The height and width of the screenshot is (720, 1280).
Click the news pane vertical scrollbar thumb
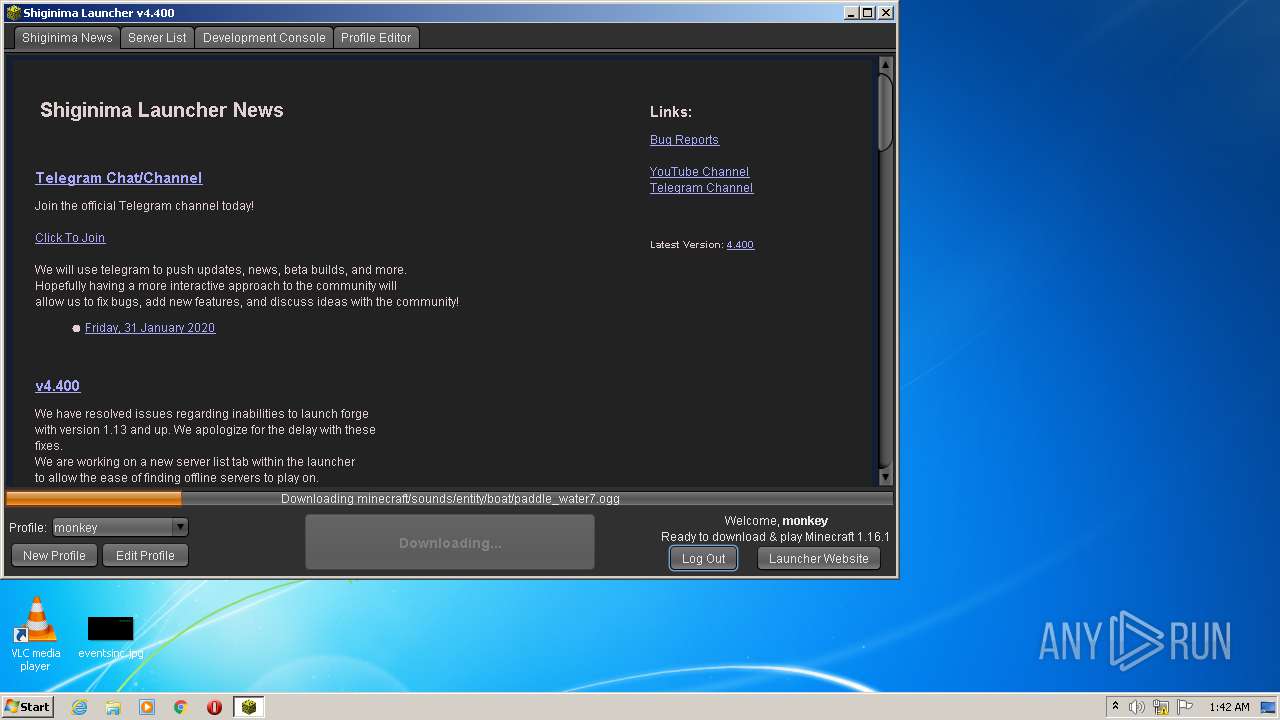885,112
